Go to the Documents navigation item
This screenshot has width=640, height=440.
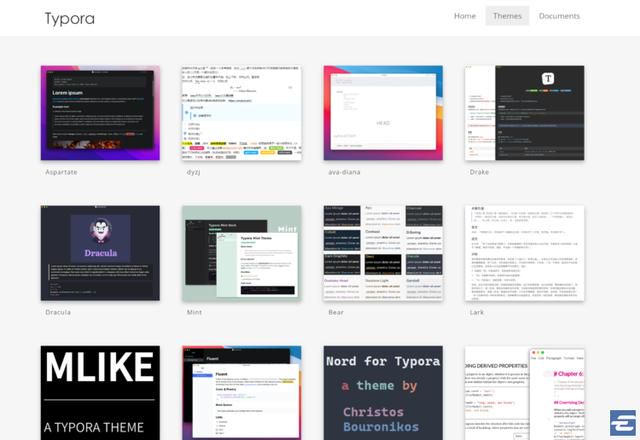(559, 16)
